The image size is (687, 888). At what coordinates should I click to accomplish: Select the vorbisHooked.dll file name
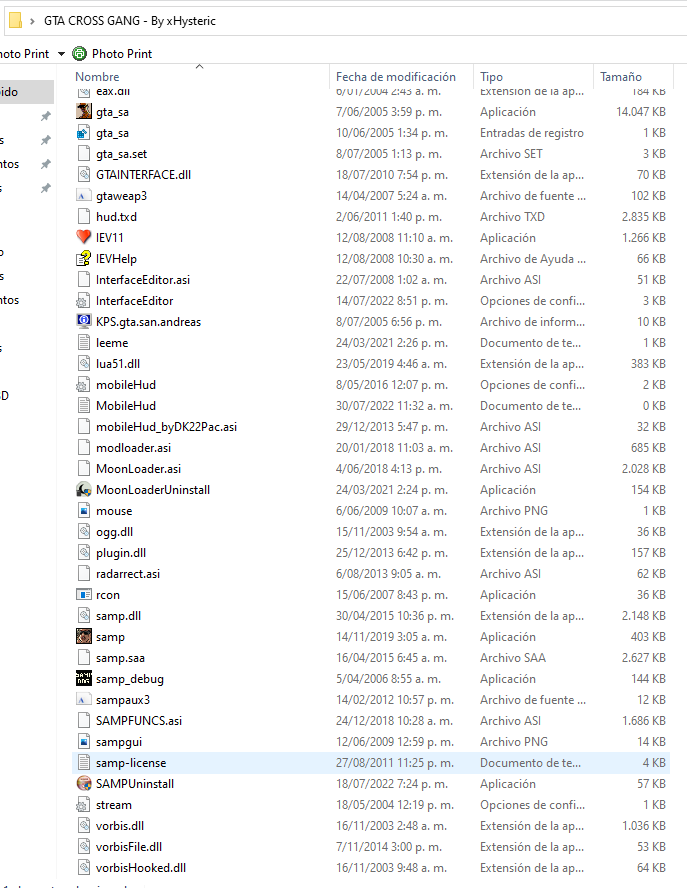coord(140,867)
